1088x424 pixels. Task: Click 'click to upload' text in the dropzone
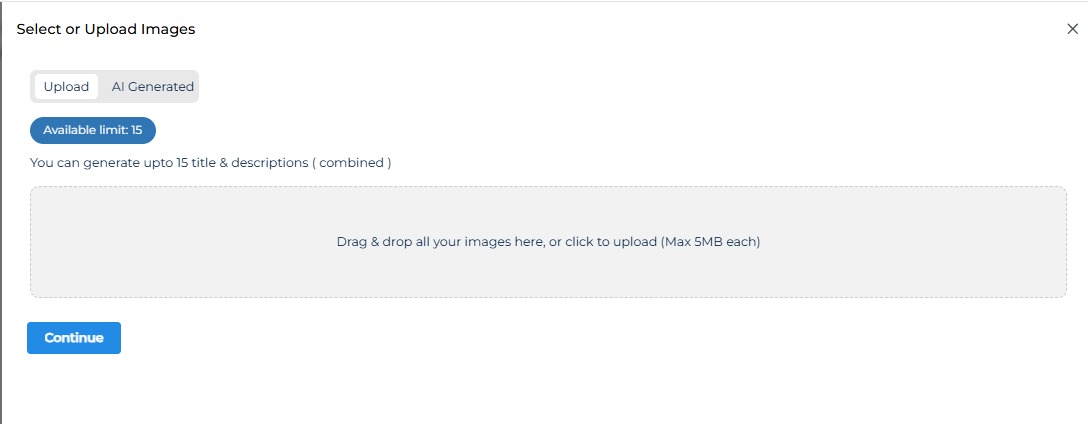[610, 242]
